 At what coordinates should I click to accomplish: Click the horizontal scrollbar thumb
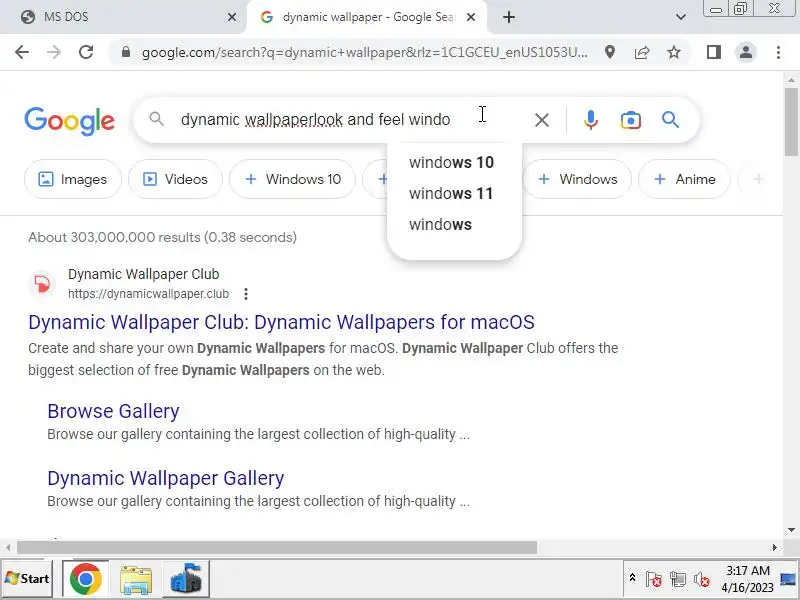(x=277, y=547)
